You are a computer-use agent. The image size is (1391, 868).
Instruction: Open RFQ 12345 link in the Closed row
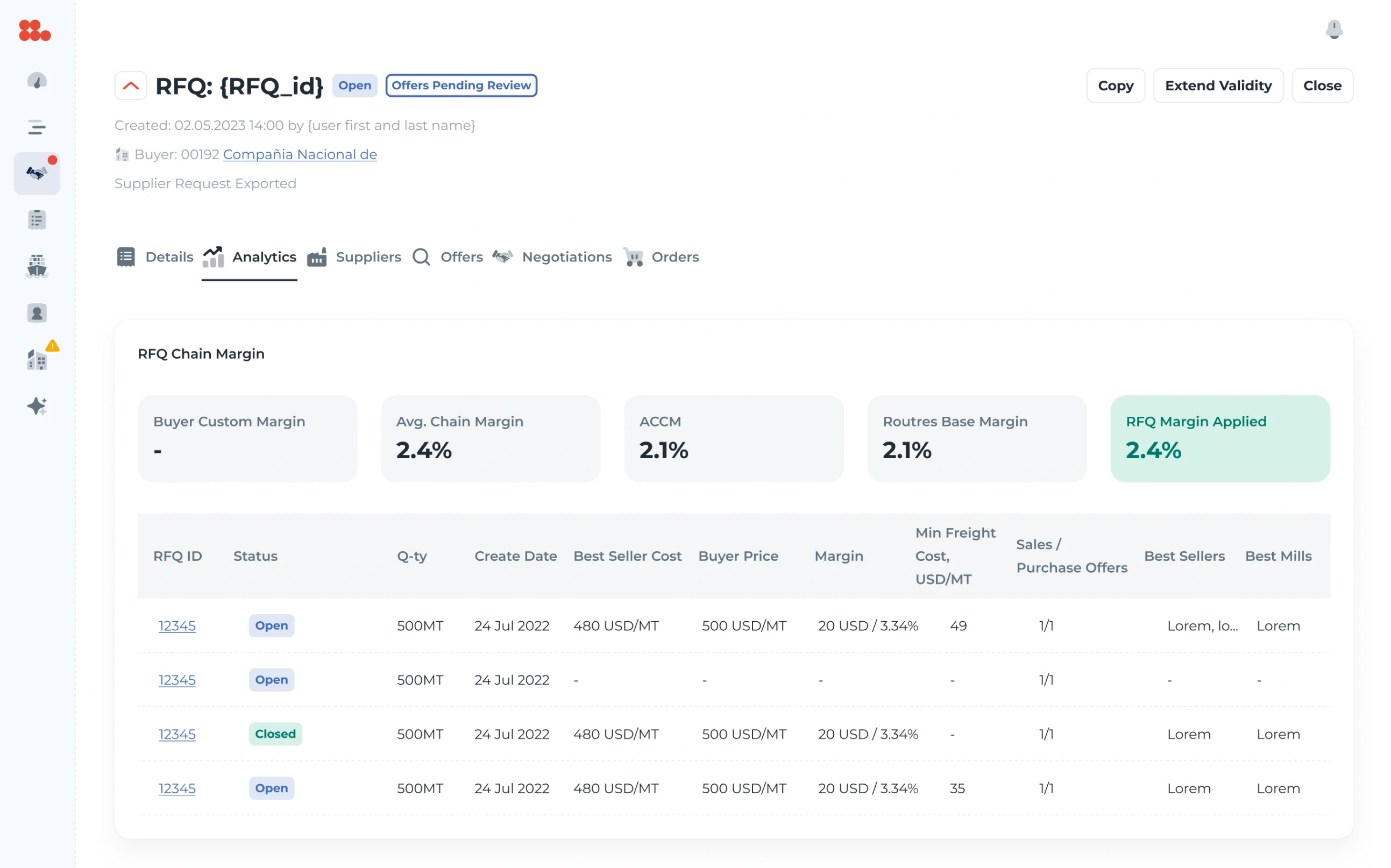click(177, 734)
